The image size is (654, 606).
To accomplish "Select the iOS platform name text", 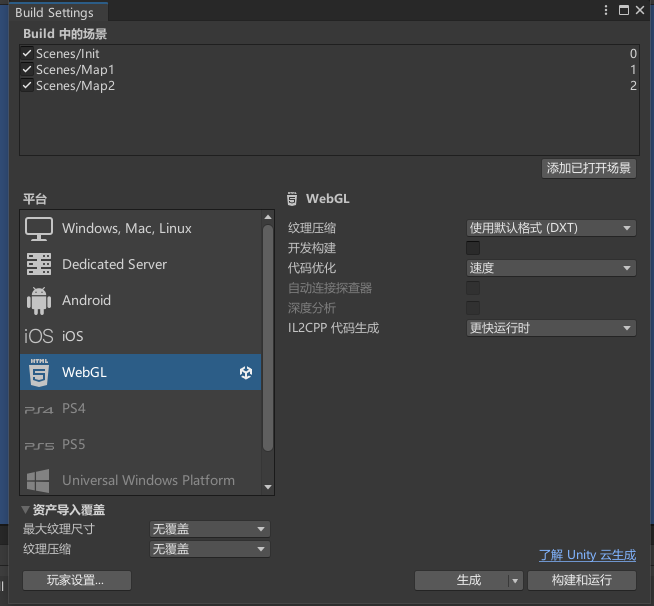I will pos(73,336).
